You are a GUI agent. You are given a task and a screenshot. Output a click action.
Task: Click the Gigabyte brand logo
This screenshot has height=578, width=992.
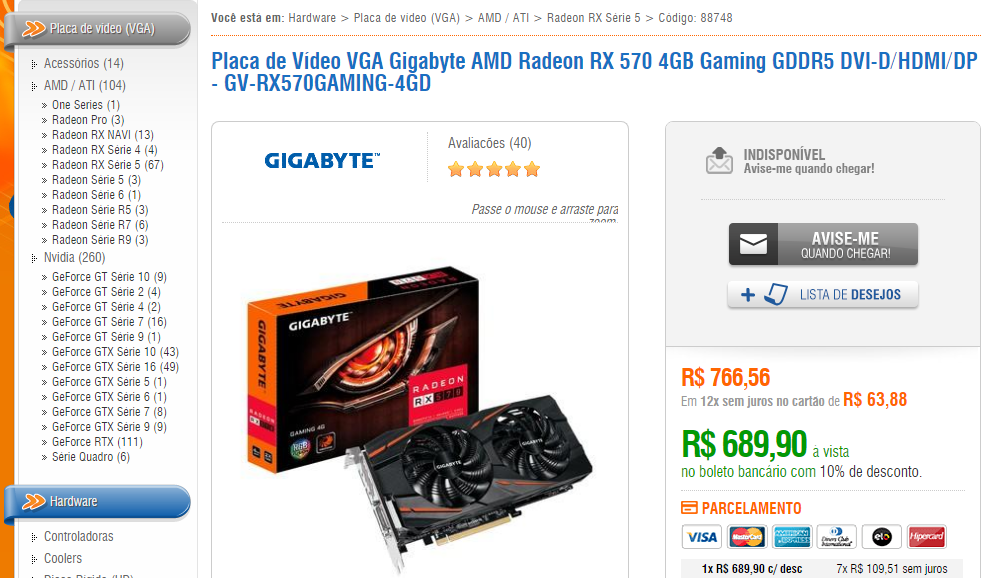(x=322, y=161)
